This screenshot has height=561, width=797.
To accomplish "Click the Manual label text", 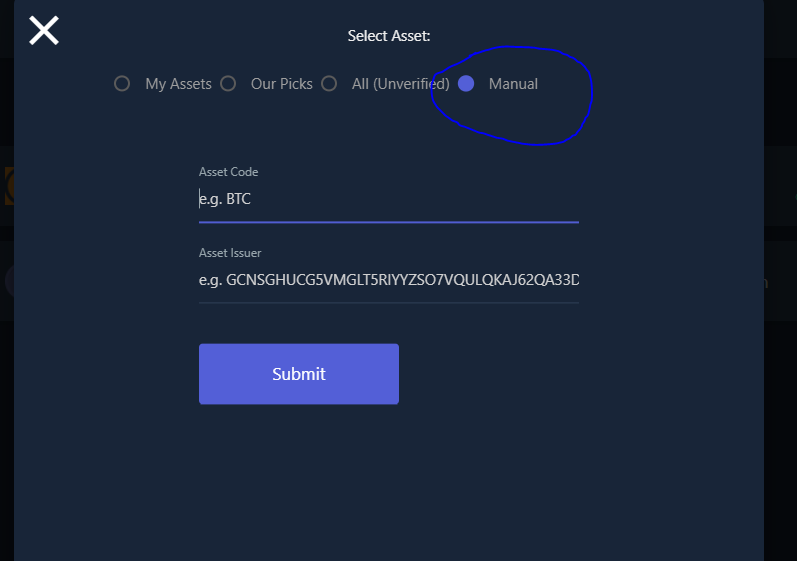I will (x=513, y=84).
